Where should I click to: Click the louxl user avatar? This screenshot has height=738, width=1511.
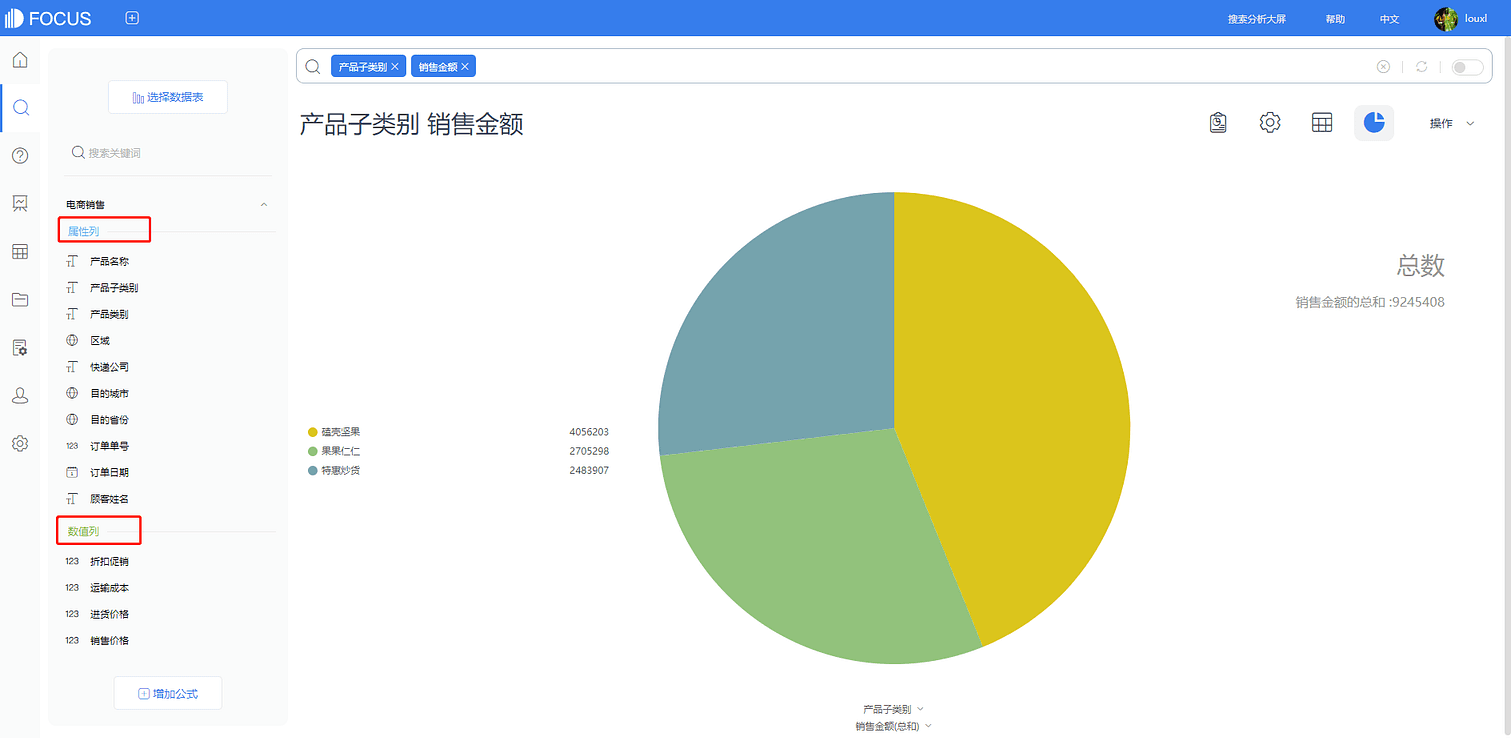coord(1445,19)
